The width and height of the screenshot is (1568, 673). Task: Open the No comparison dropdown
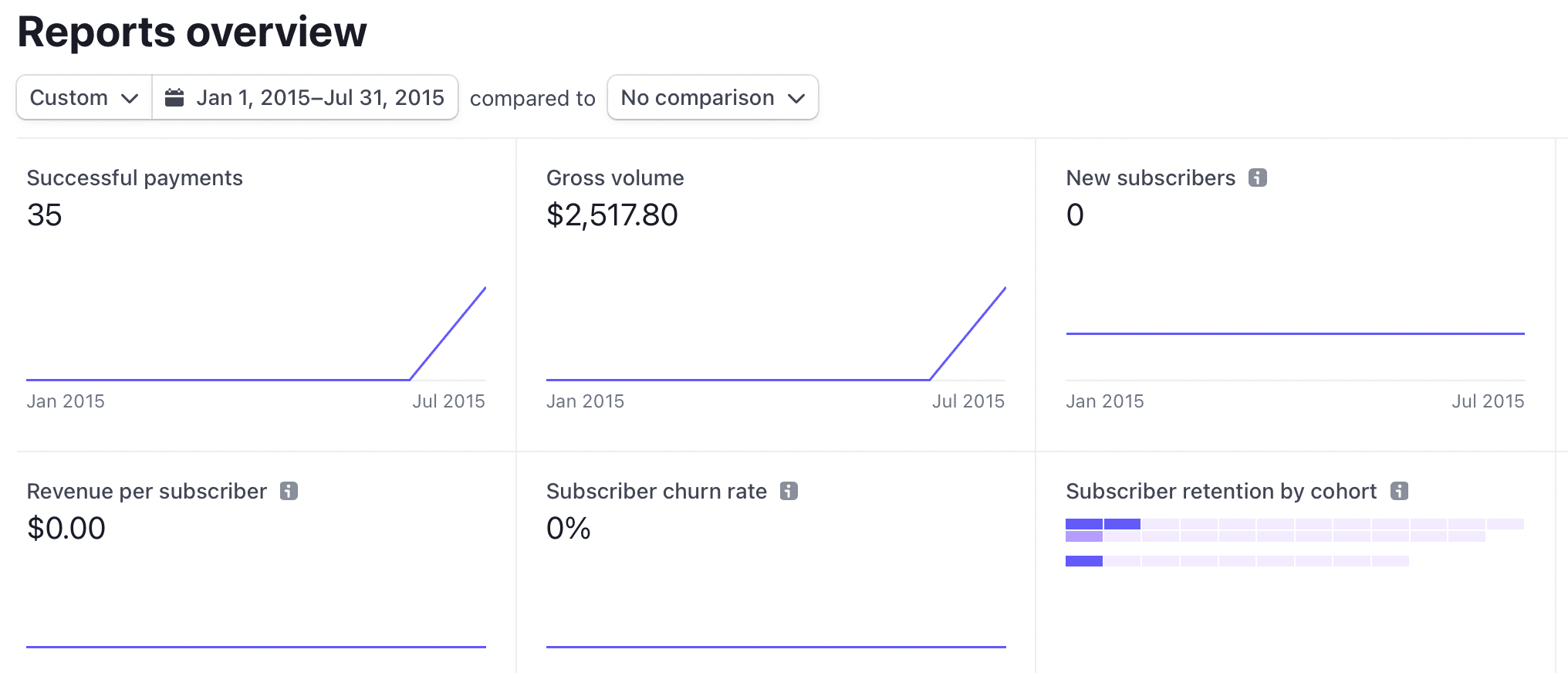tap(712, 97)
